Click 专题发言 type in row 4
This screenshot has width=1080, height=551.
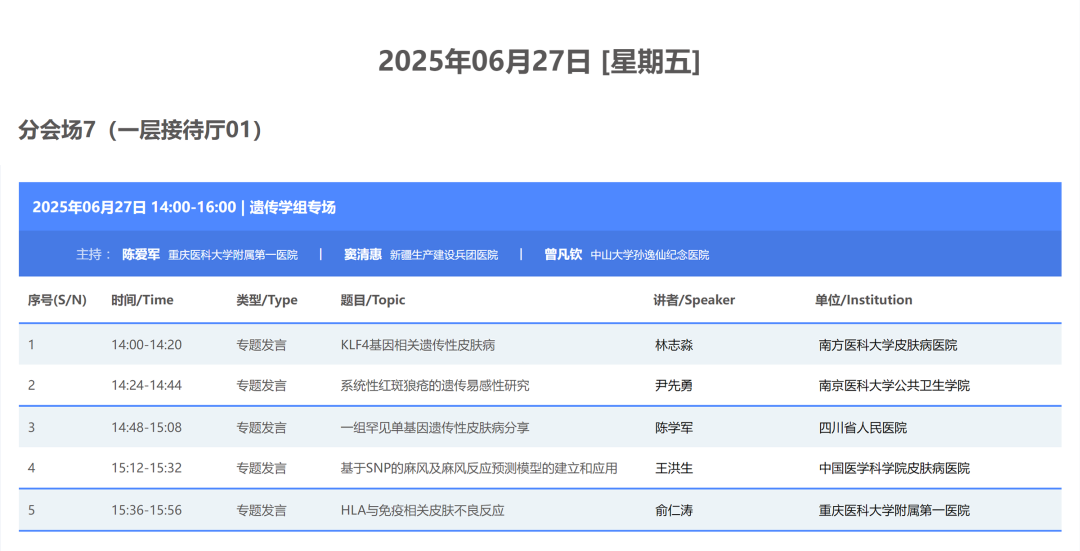[262, 468]
